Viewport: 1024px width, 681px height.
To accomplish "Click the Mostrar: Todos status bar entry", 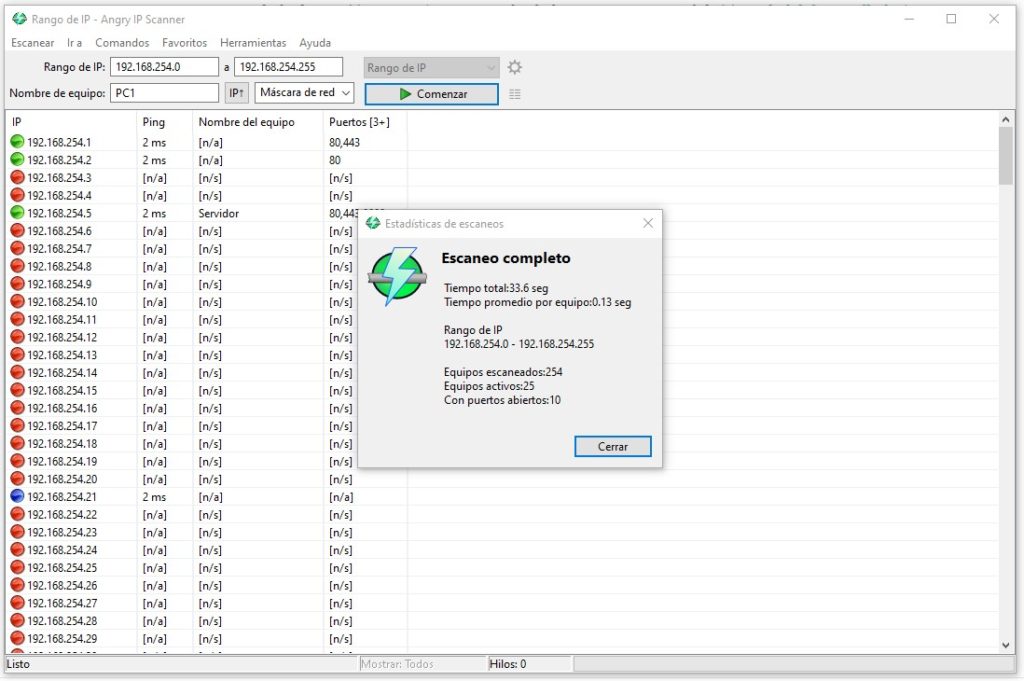I will (397, 664).
